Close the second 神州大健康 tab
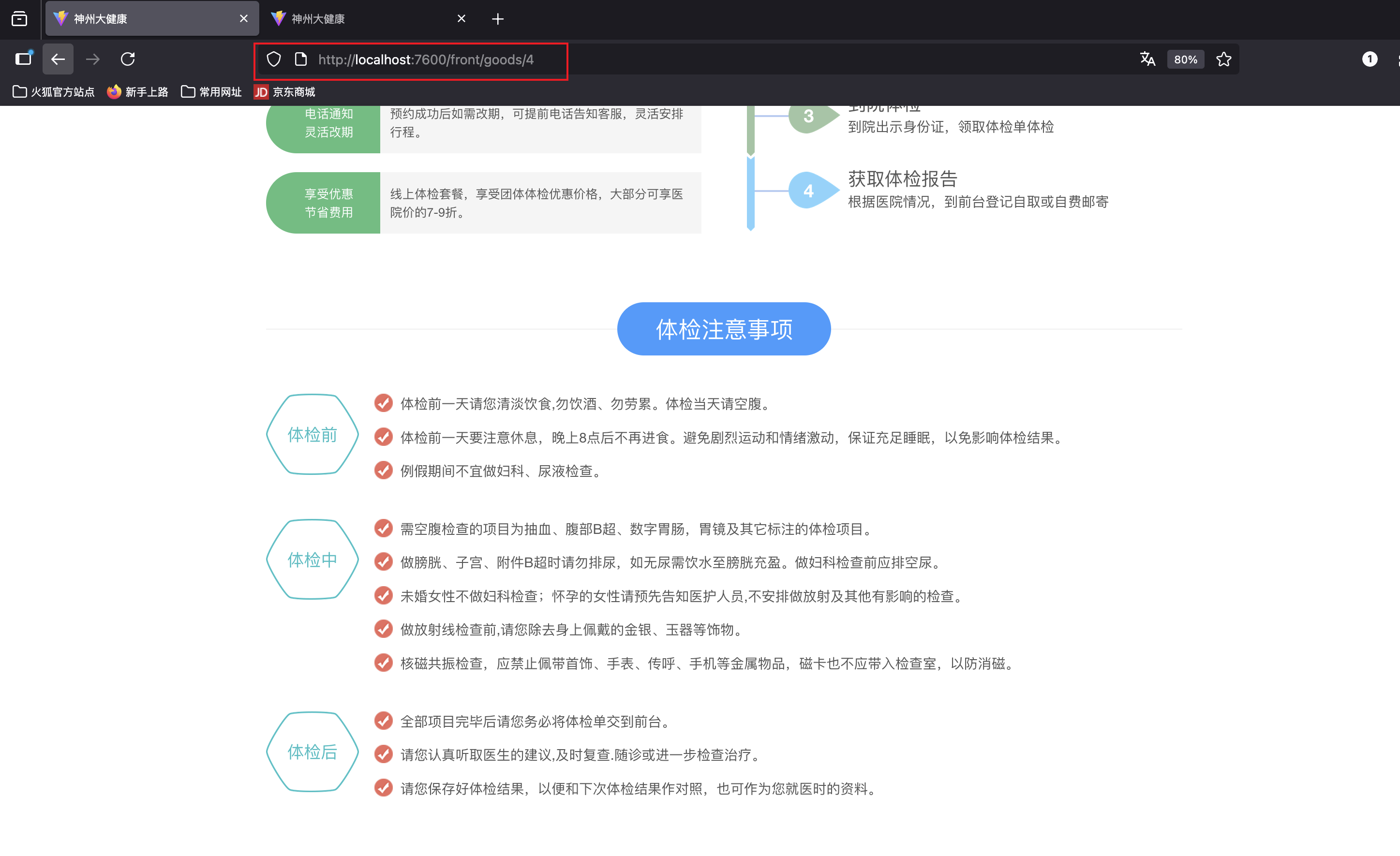 461,18
